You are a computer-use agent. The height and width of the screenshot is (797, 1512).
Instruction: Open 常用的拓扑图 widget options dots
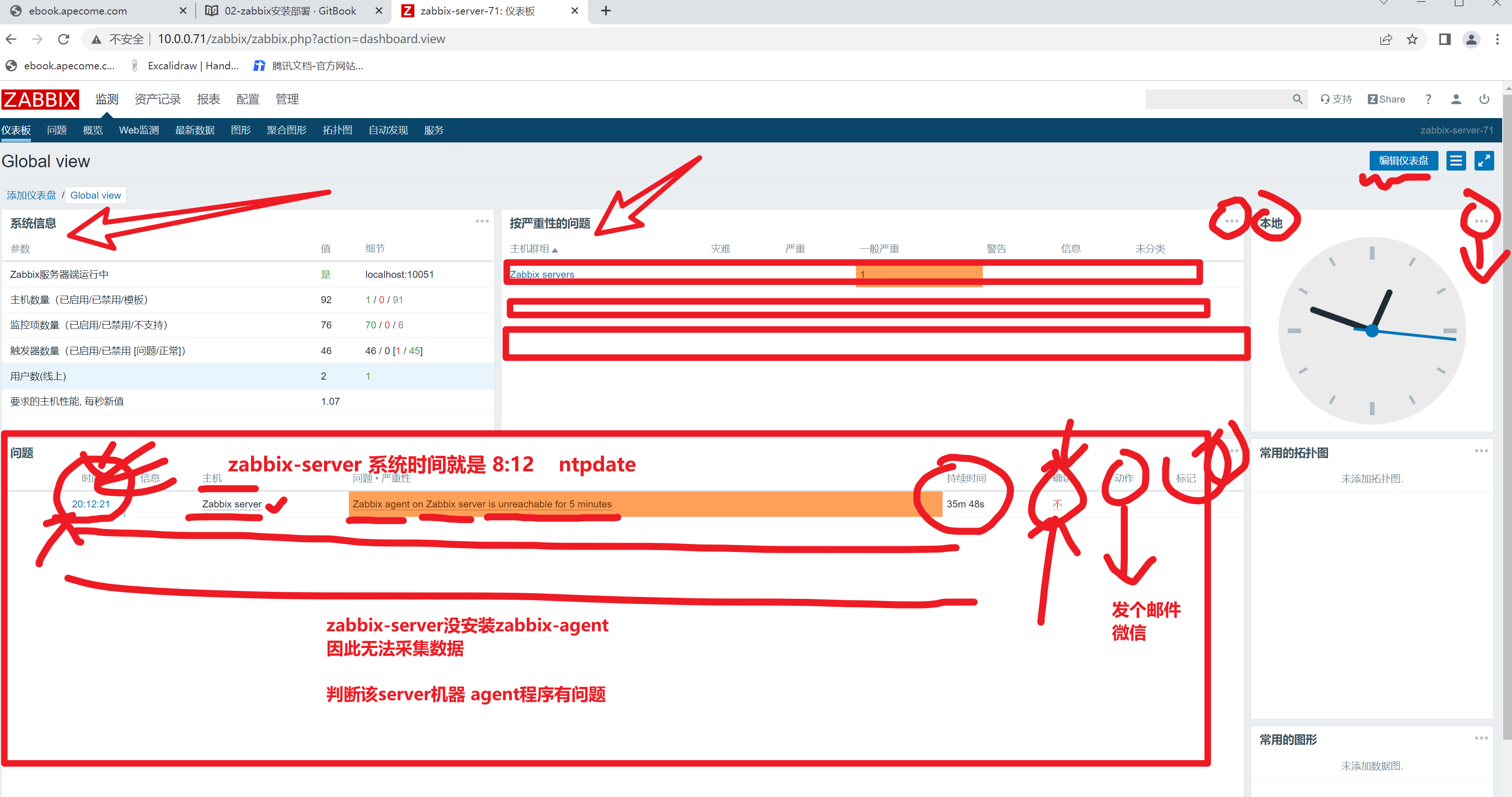1481,451
